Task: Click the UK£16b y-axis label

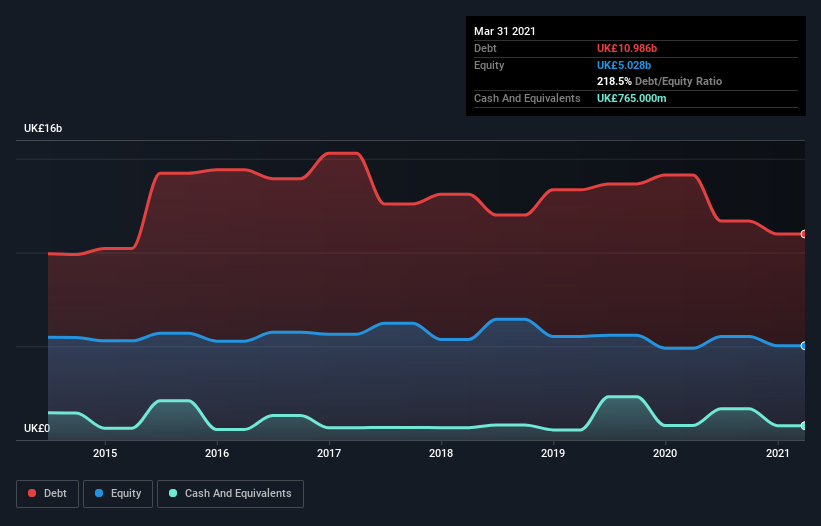Action: 43,128
